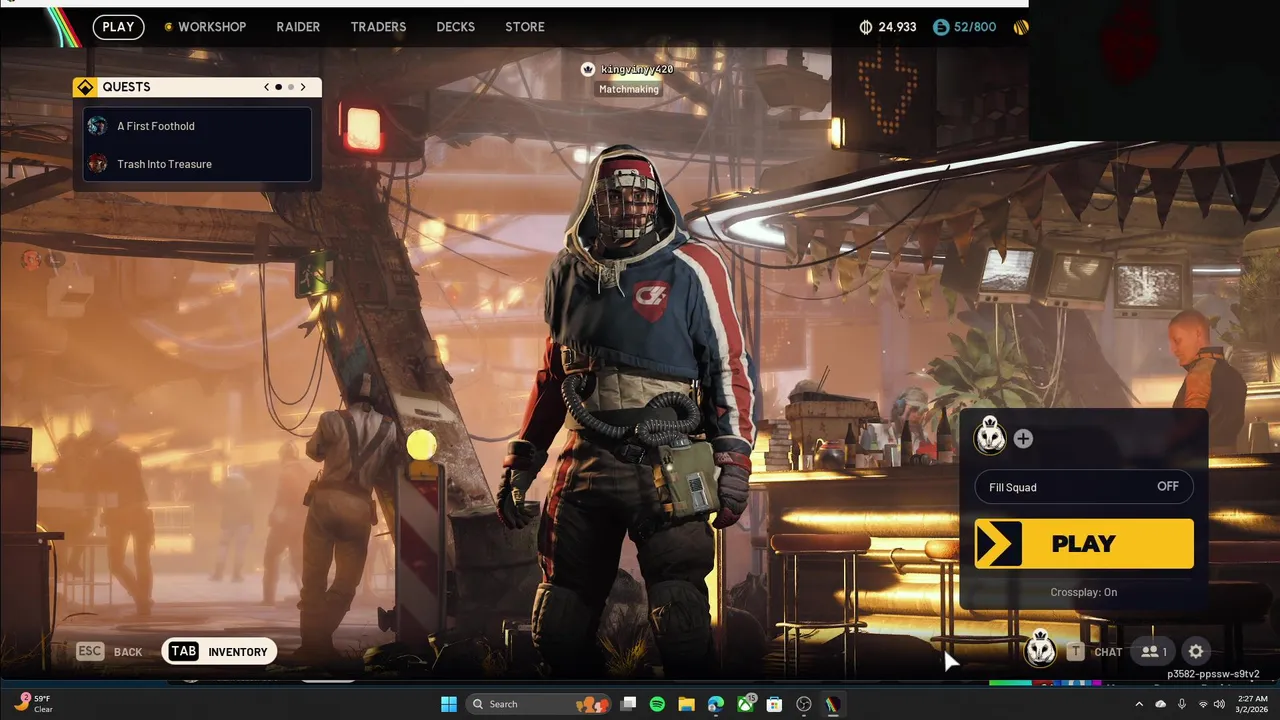Open the OBS Studio taskbar icon

click(804, 704)
